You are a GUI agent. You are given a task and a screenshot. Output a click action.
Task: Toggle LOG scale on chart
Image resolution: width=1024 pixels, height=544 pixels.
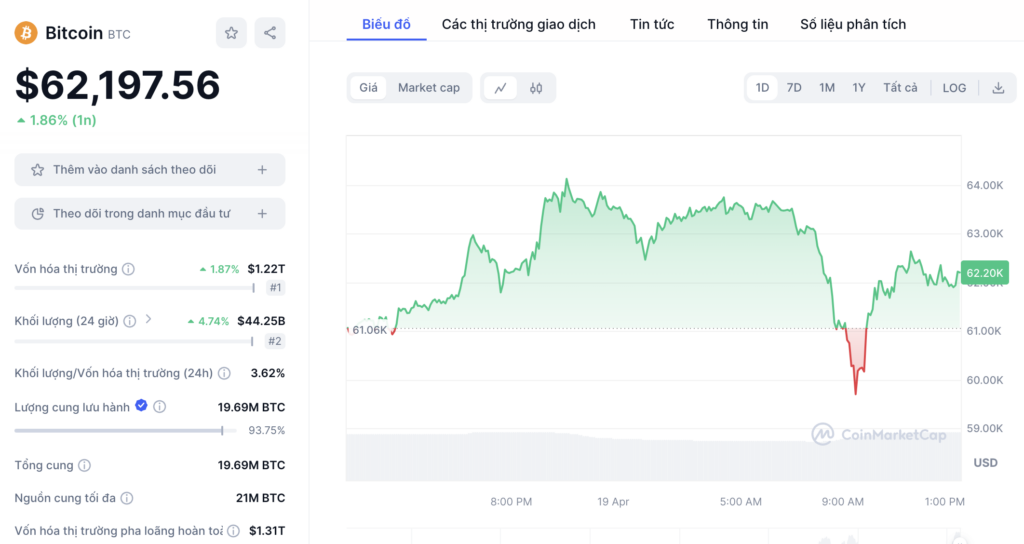click(x=954, y=88)
